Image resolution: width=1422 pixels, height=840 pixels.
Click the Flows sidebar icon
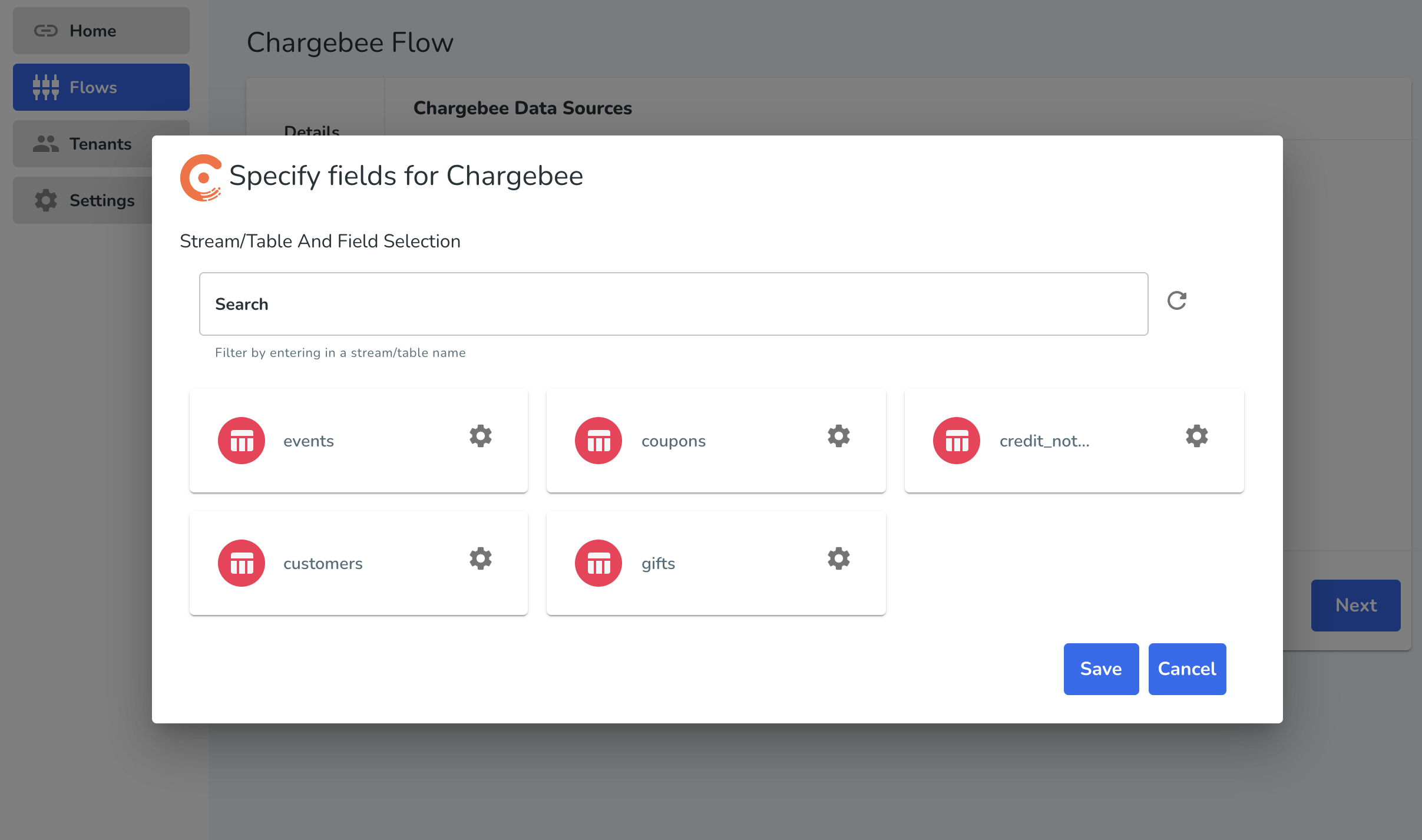click(x=46, y=87)
